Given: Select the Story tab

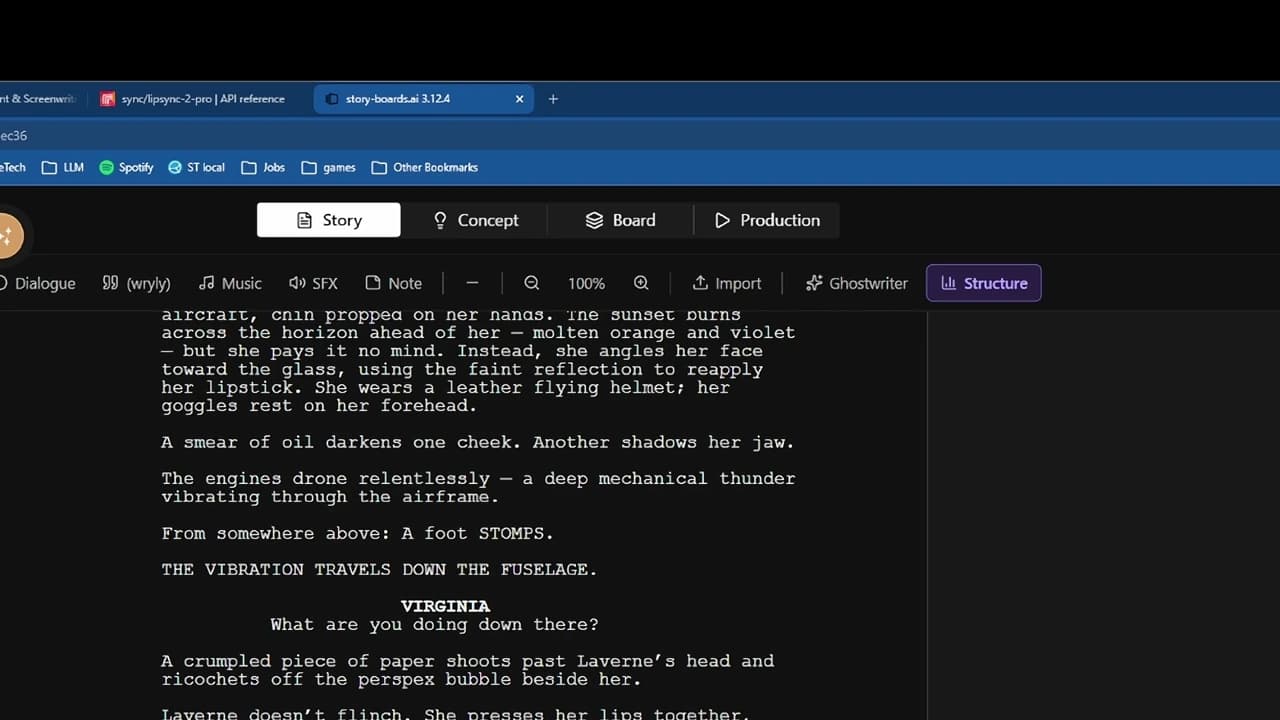Looking at the screenshot, I should 329,220.
